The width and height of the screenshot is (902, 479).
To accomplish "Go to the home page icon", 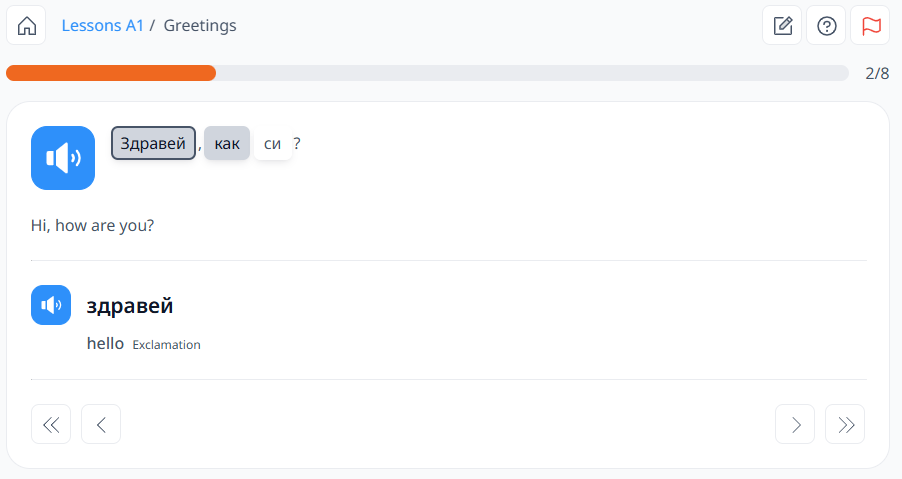I will [x=26, y=25].
